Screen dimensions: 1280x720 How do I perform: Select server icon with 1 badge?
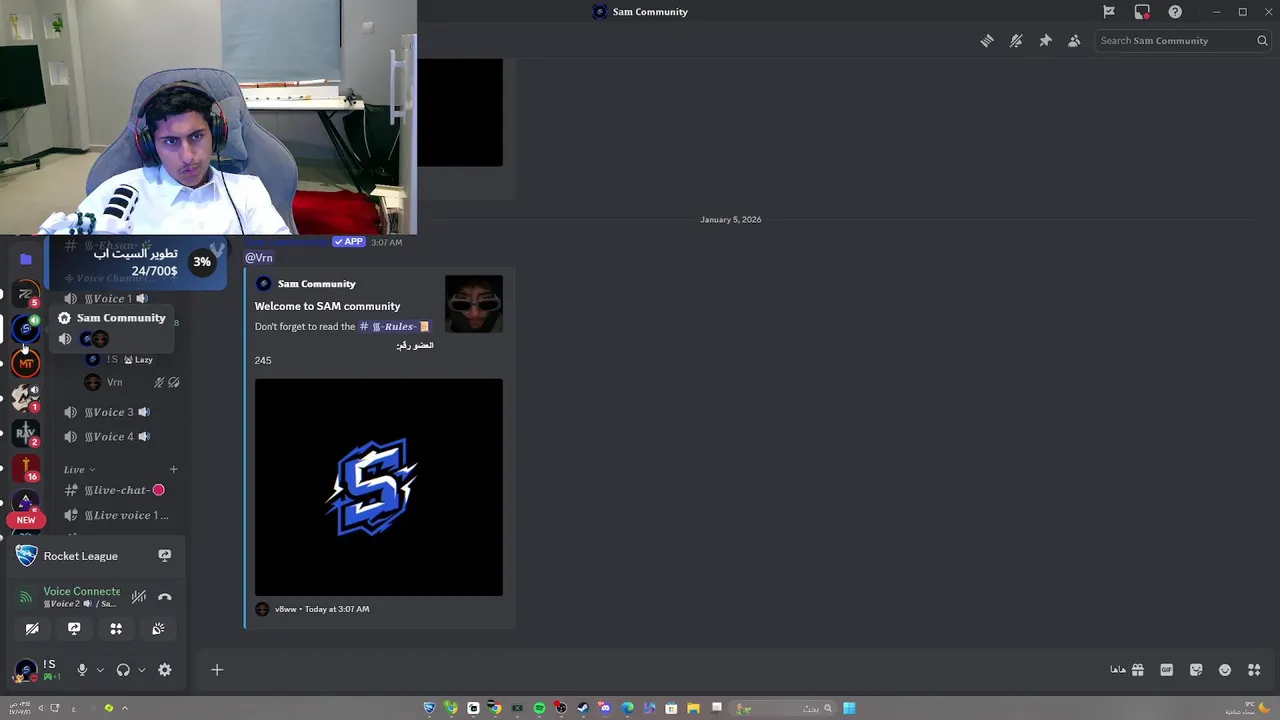(x=26, y=398)
